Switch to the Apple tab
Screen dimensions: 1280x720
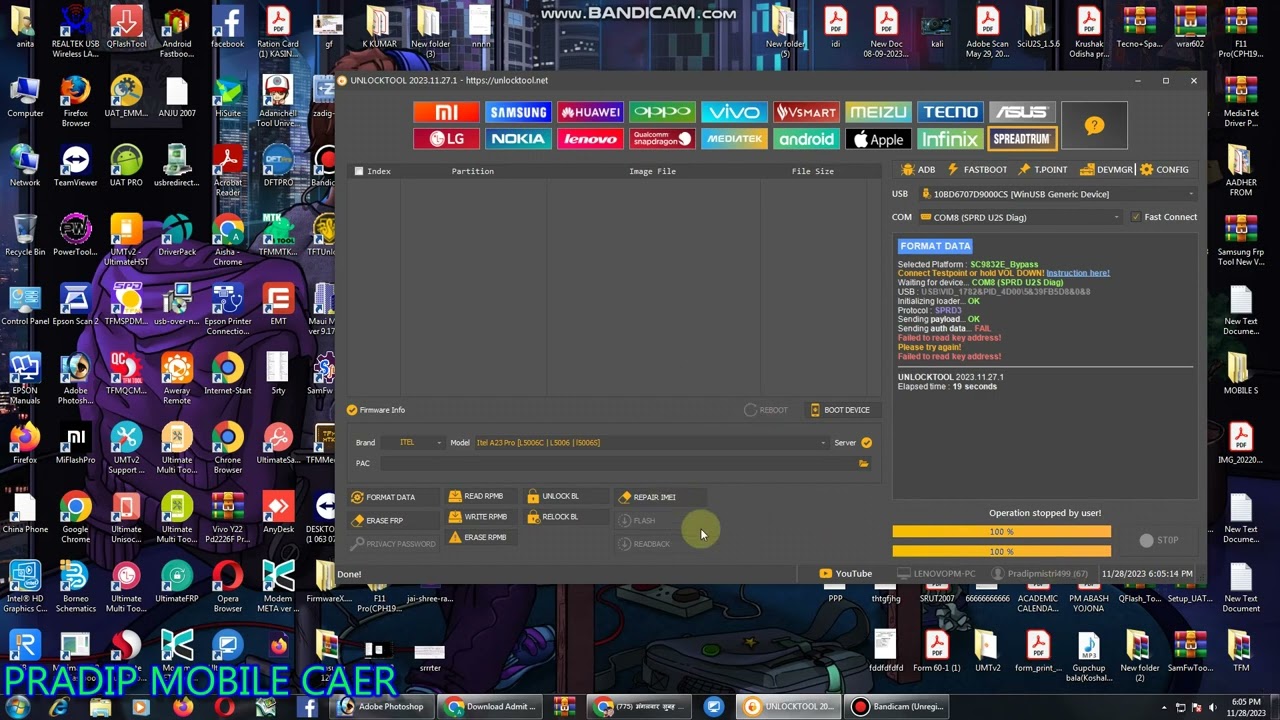pyautogui.click(x=878, y=139)
